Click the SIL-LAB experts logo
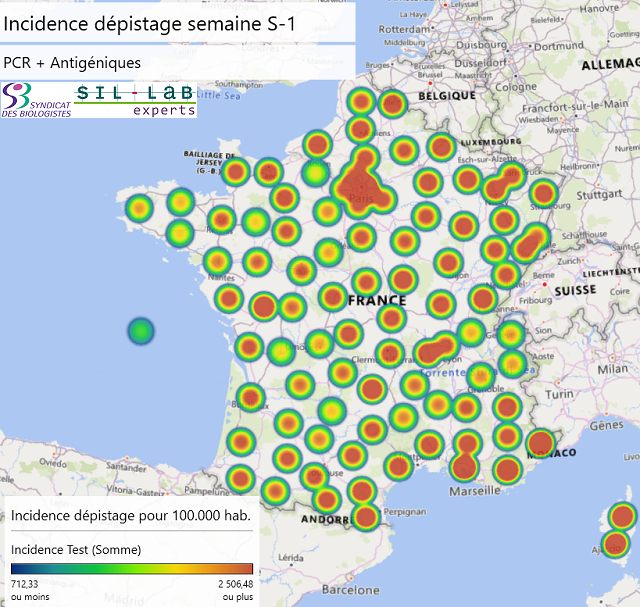Viewport: 640px width, 607px height. 136,100
